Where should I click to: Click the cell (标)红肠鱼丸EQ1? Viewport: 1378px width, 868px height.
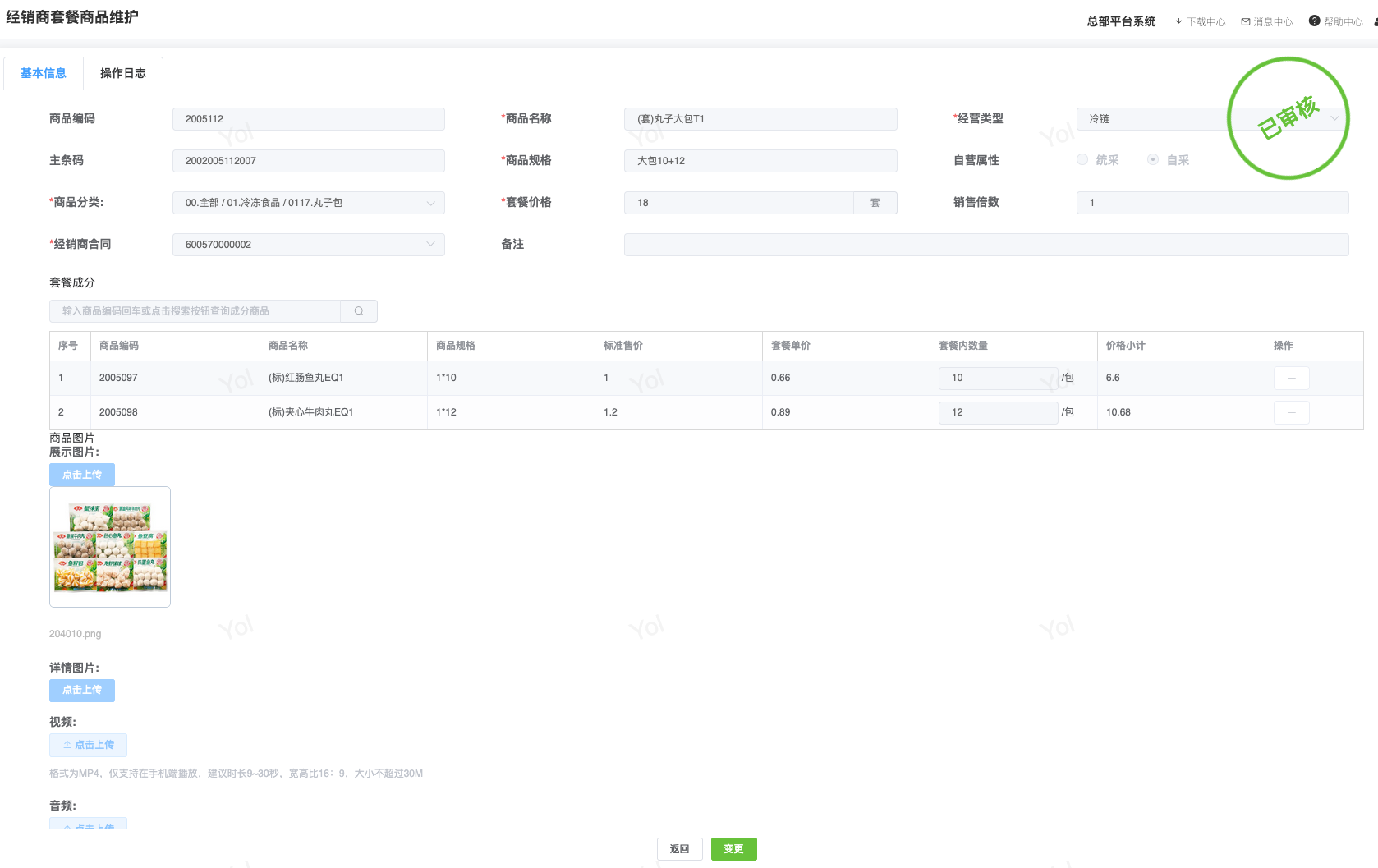[306, 379]
